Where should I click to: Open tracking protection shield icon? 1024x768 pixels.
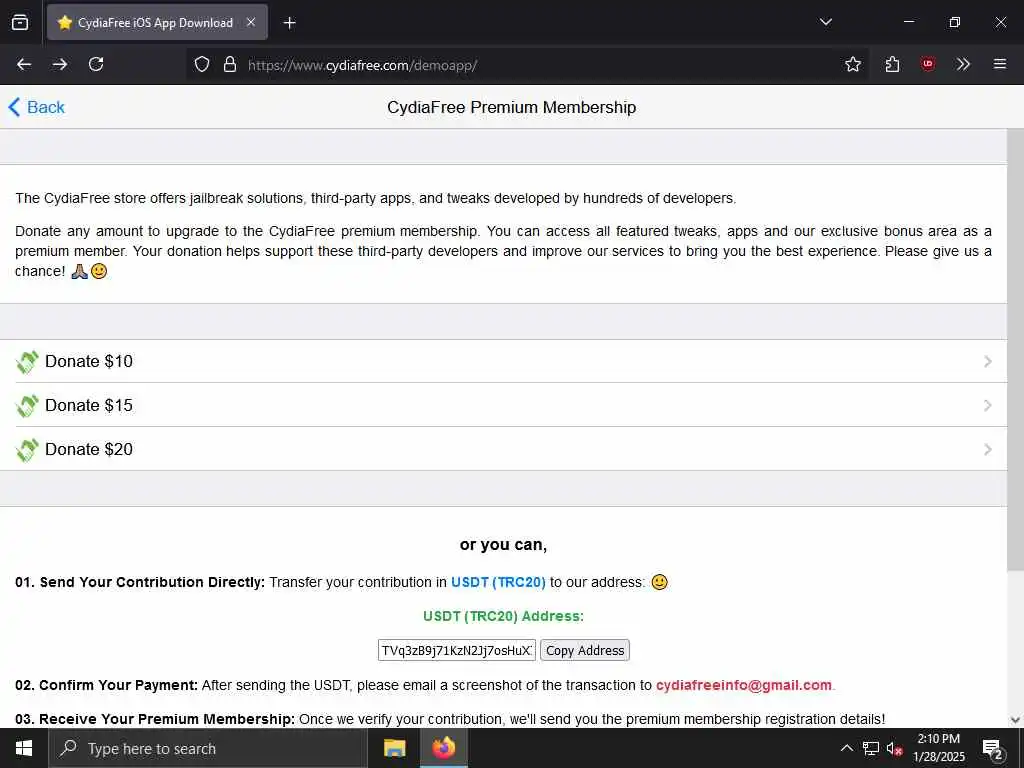click(202, 64)
